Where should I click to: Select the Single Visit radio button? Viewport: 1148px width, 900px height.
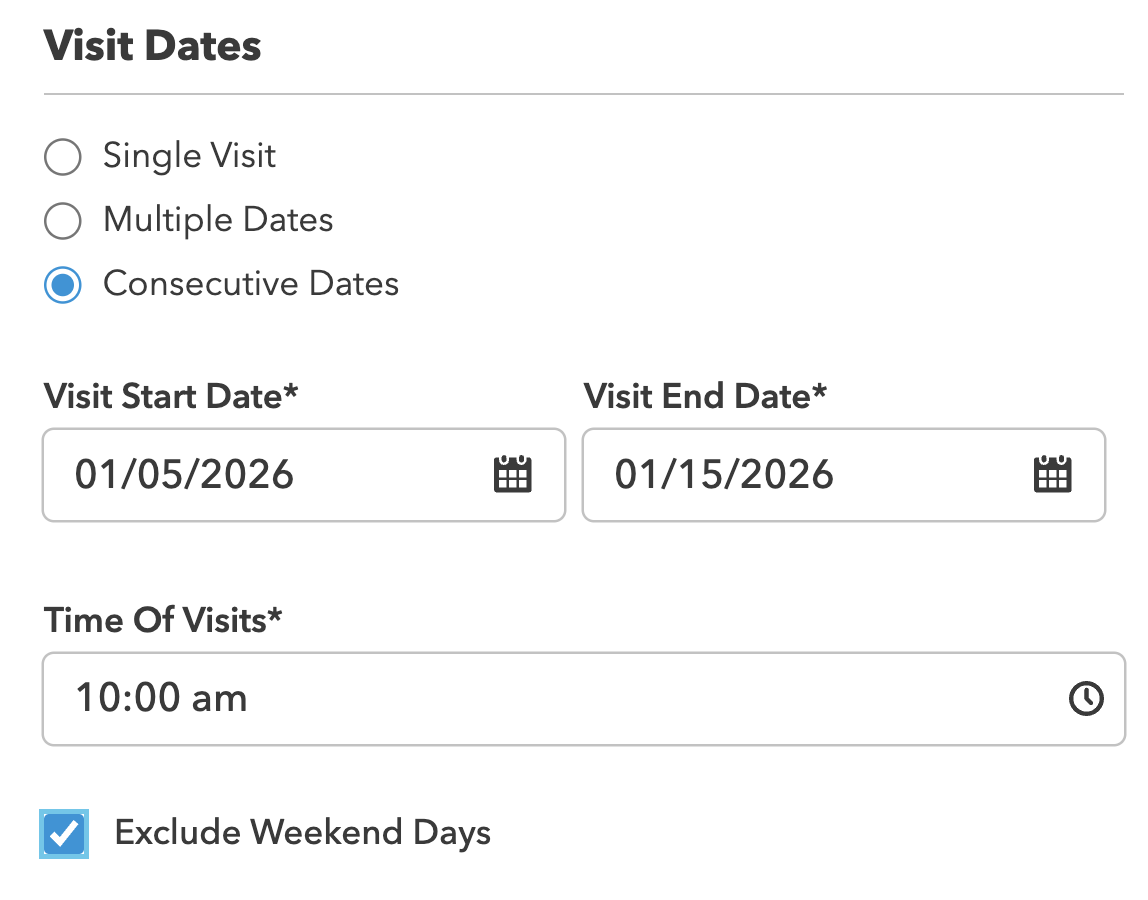click(x=62, y=157)
